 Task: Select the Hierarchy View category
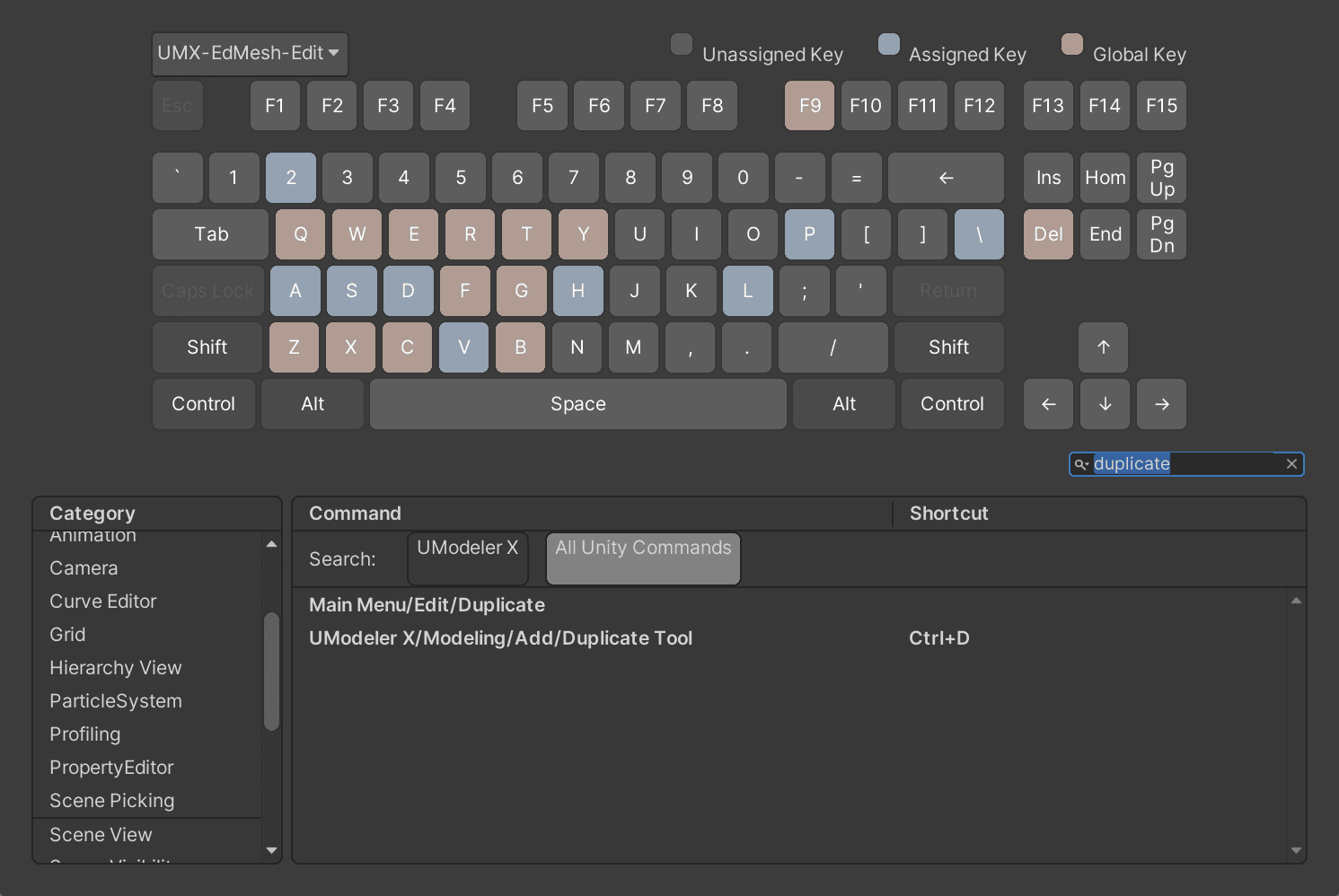(x=148, y=668)
